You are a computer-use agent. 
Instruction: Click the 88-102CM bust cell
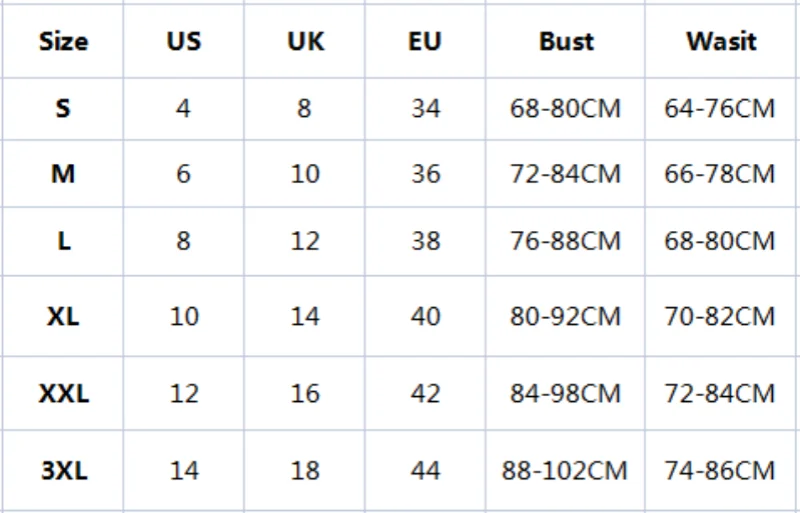coord(565,469)
